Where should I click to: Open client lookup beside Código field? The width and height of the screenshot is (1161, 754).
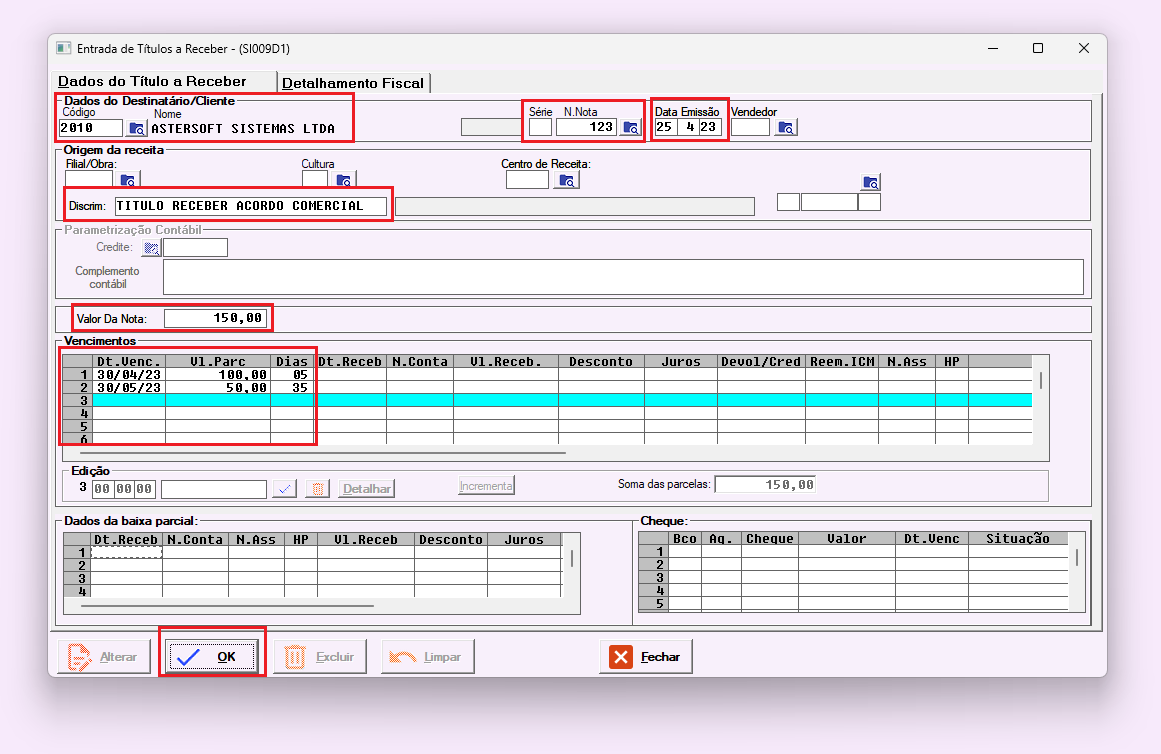(x=137, y=128)
